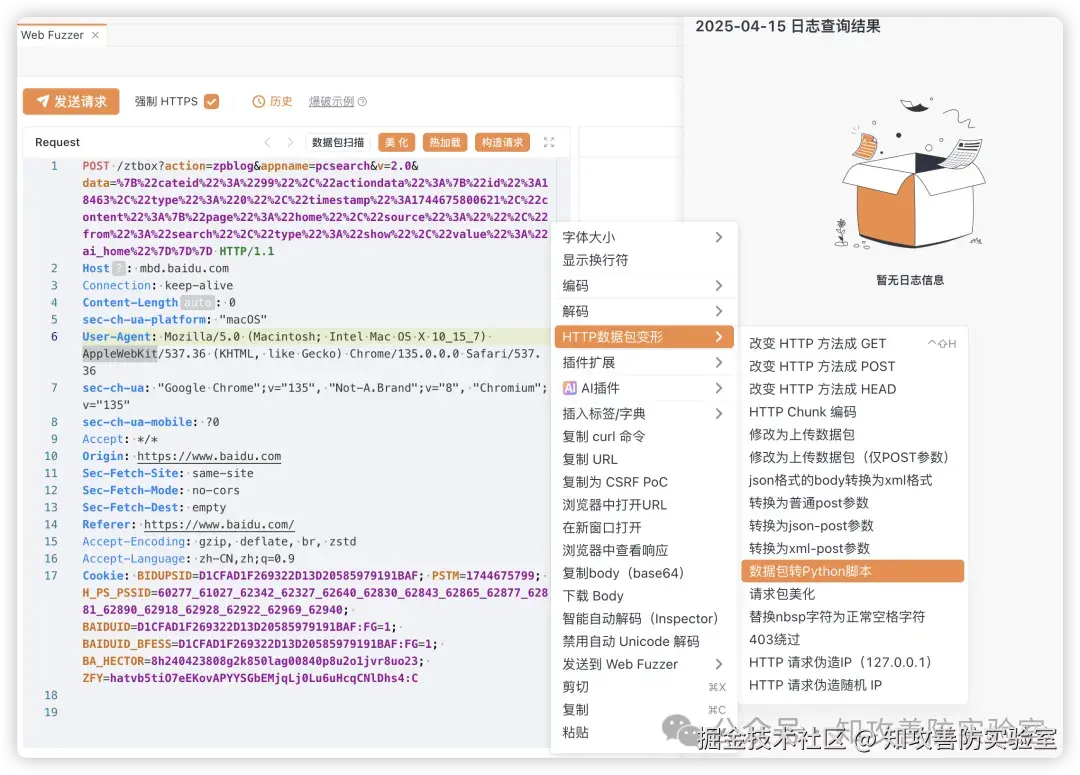Screen dimensions: 1080x775
Task: Click the 数据包扫描 button
Action: 338,142
